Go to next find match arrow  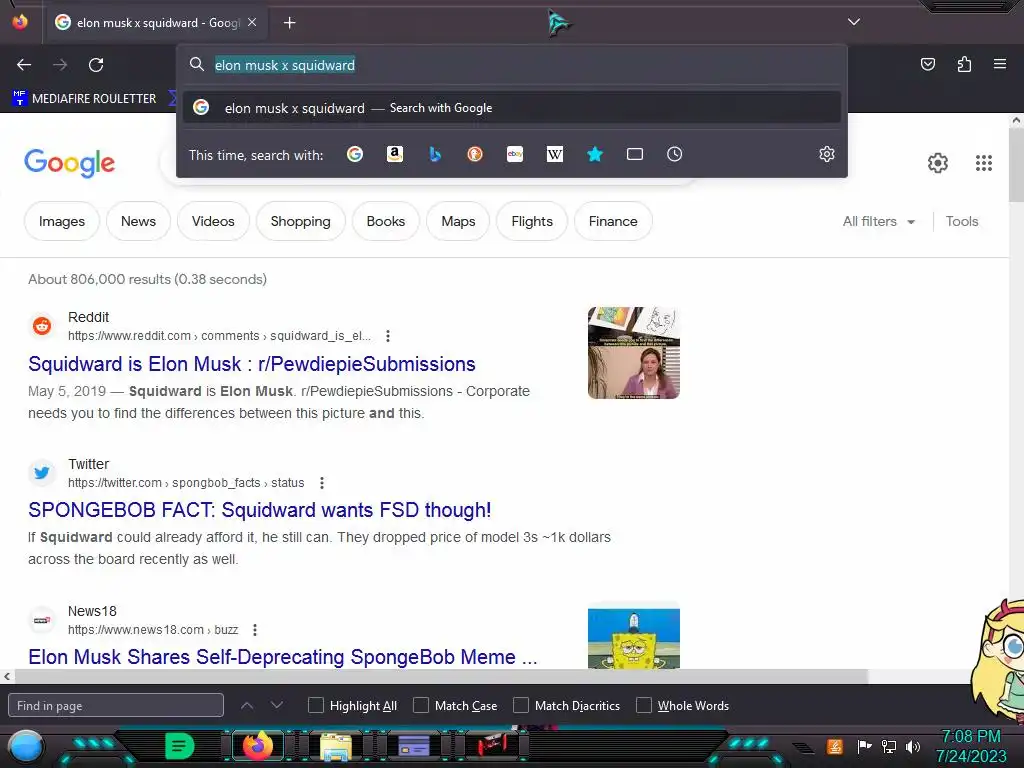tap(277, 705)
